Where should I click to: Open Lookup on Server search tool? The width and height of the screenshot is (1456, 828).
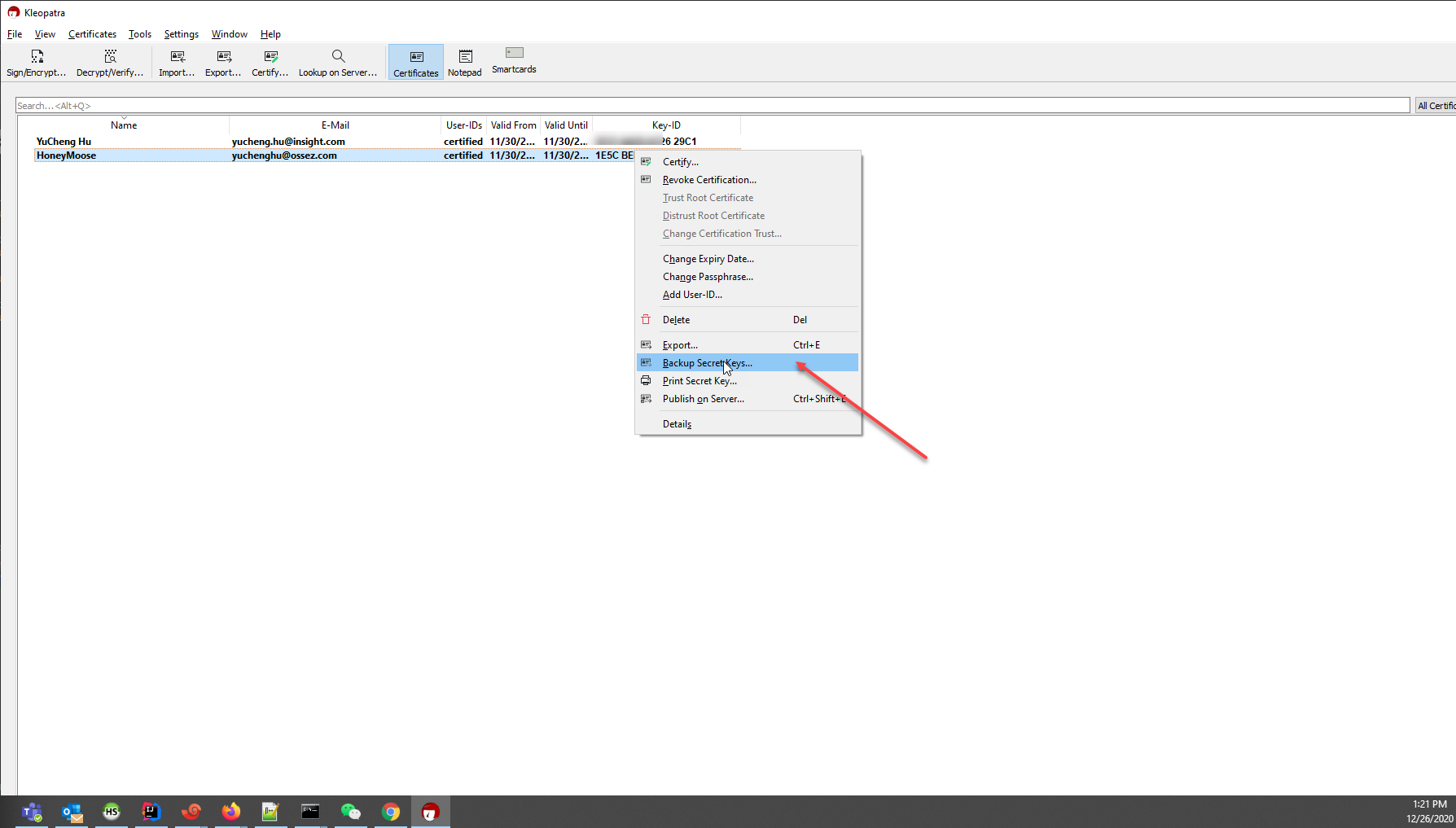338,63
